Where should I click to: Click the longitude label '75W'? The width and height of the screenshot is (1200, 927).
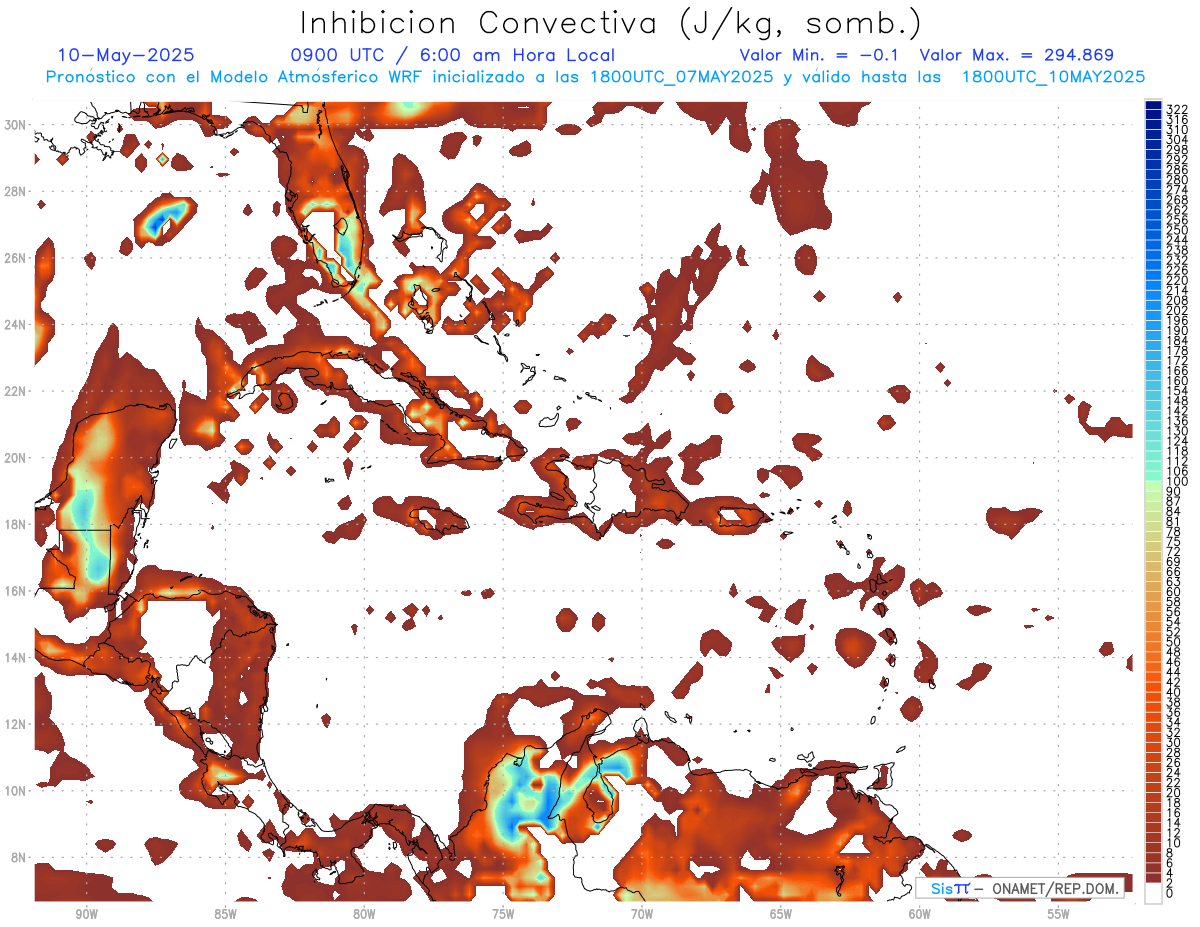tap(503, 914)
